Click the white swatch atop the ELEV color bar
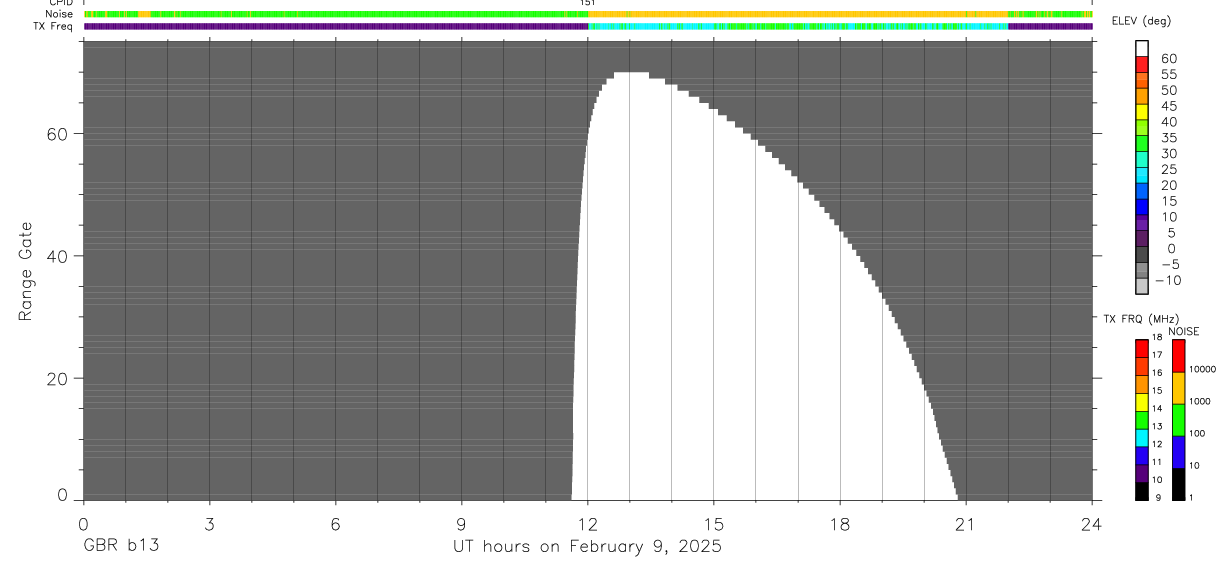 coord(1142,49)
